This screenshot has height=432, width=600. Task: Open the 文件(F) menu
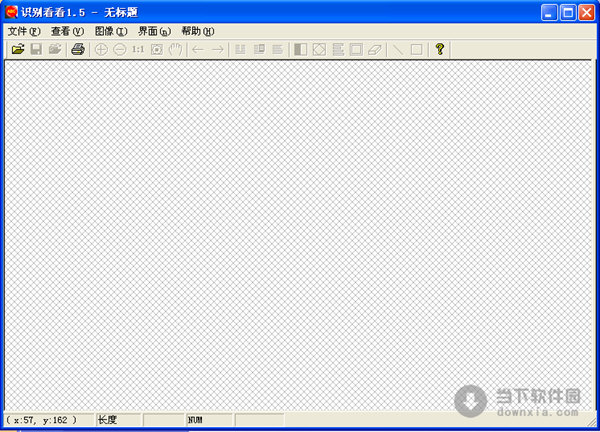click(x=24, y=31)
